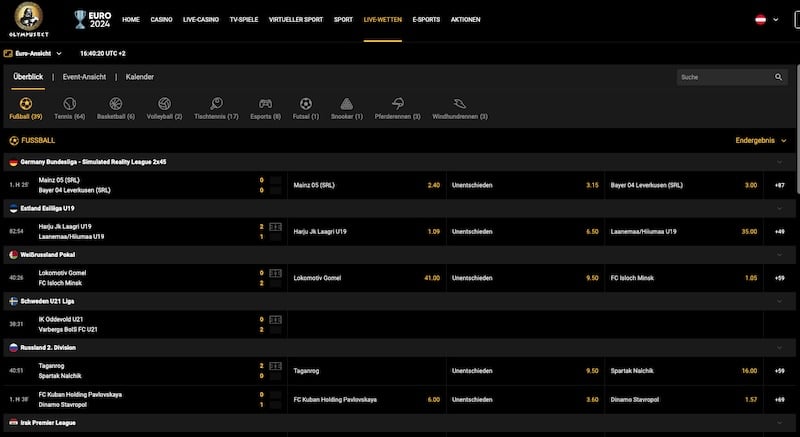This screenshot has width=800, height=437.
Task: Bet on FC Isloch Minsk at 1.05
Action: coord(684,278)
